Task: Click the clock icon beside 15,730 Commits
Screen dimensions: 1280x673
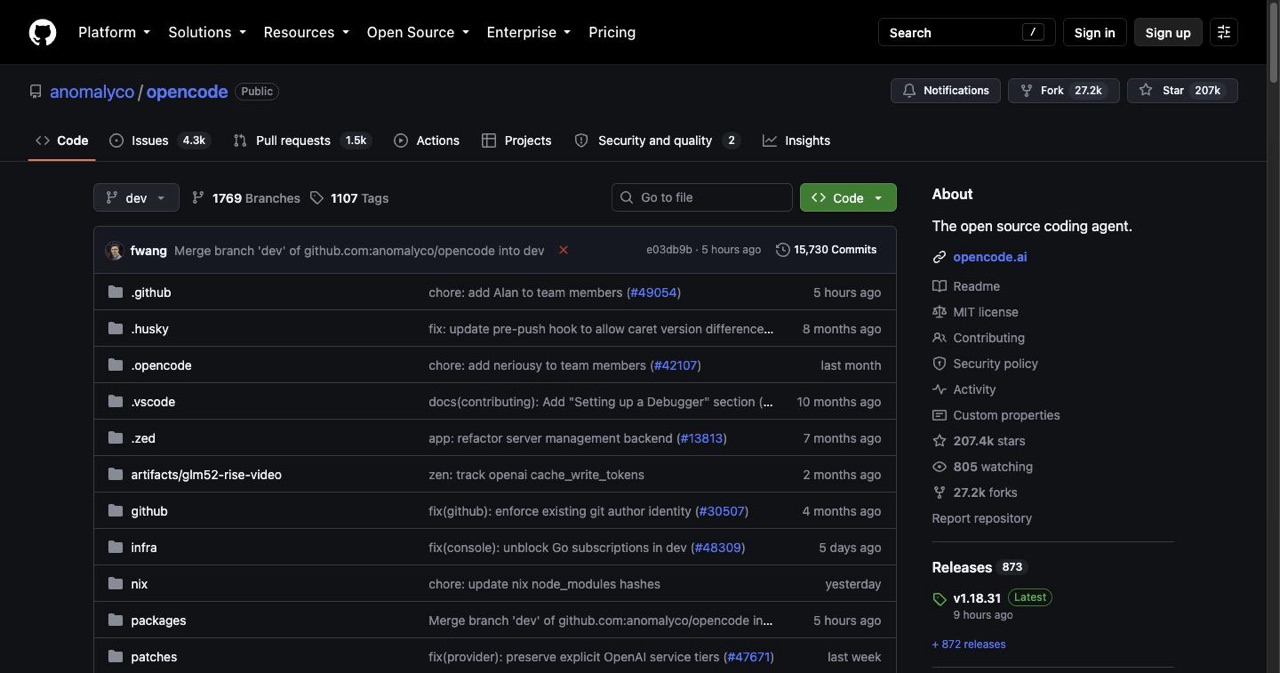Action: coord(782,250)
